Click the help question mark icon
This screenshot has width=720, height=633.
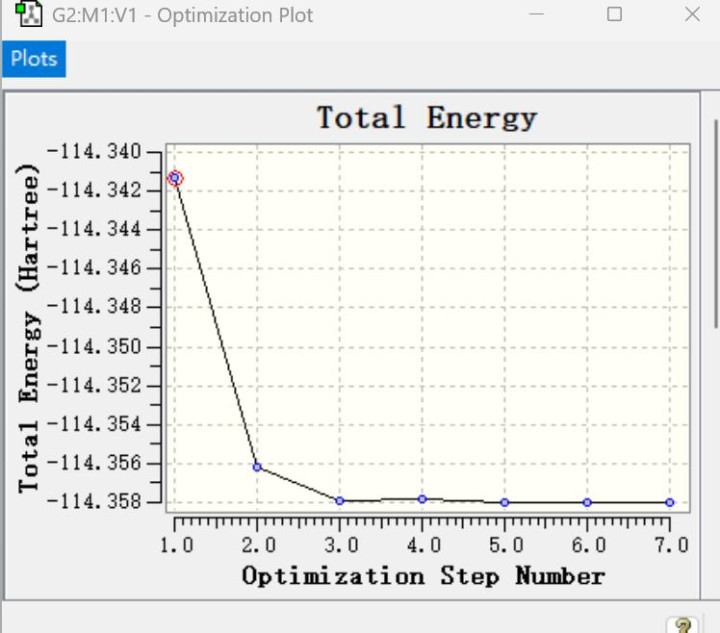point(683,625)
